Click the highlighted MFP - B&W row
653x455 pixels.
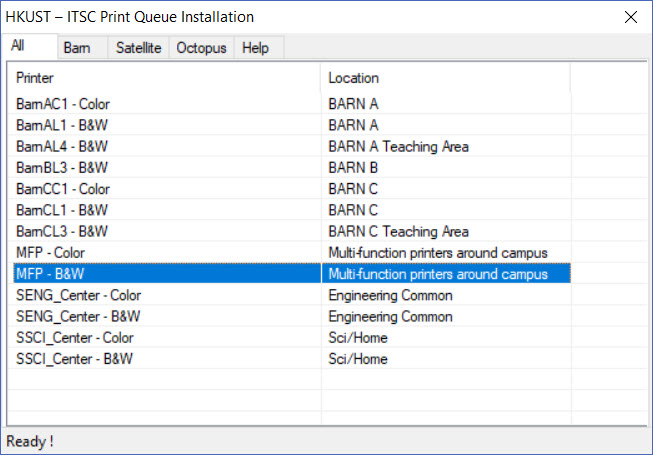51,274
